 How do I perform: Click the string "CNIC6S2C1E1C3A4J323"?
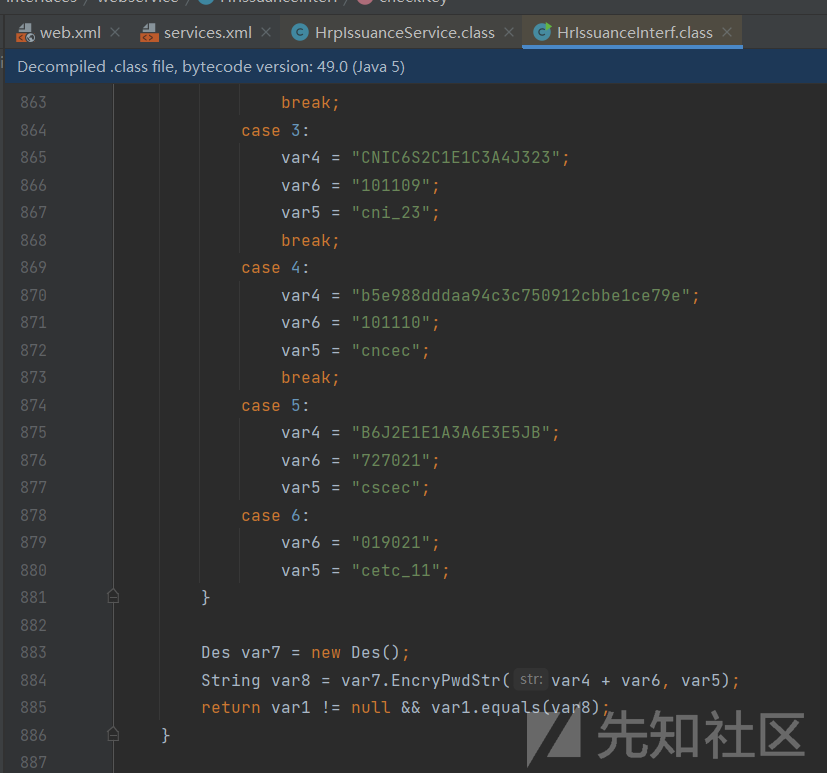coord(456,158)
